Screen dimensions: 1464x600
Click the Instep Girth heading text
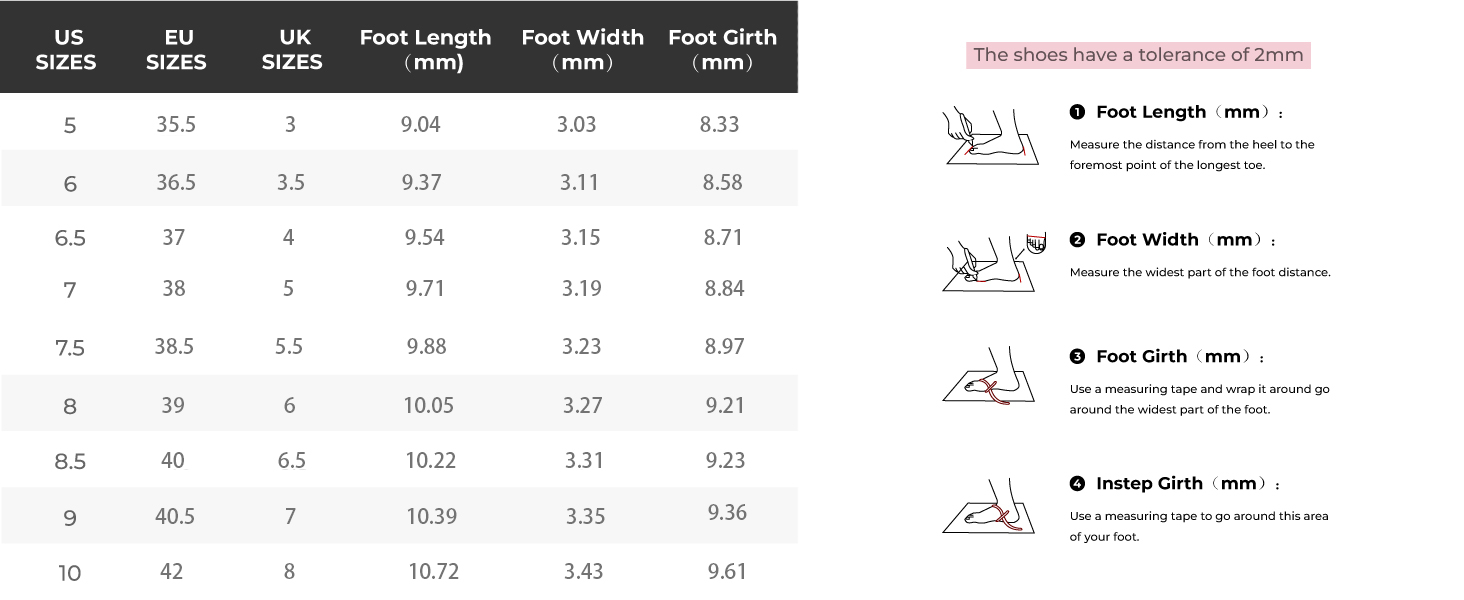[x=1149, y=483]
